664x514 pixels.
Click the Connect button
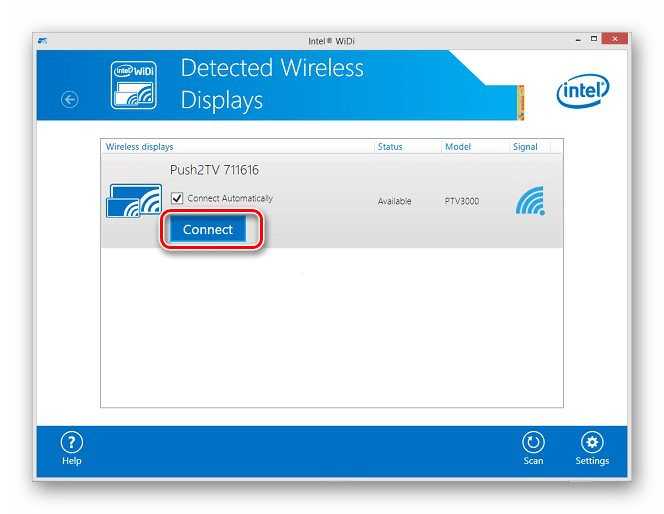tap(208, 229)
